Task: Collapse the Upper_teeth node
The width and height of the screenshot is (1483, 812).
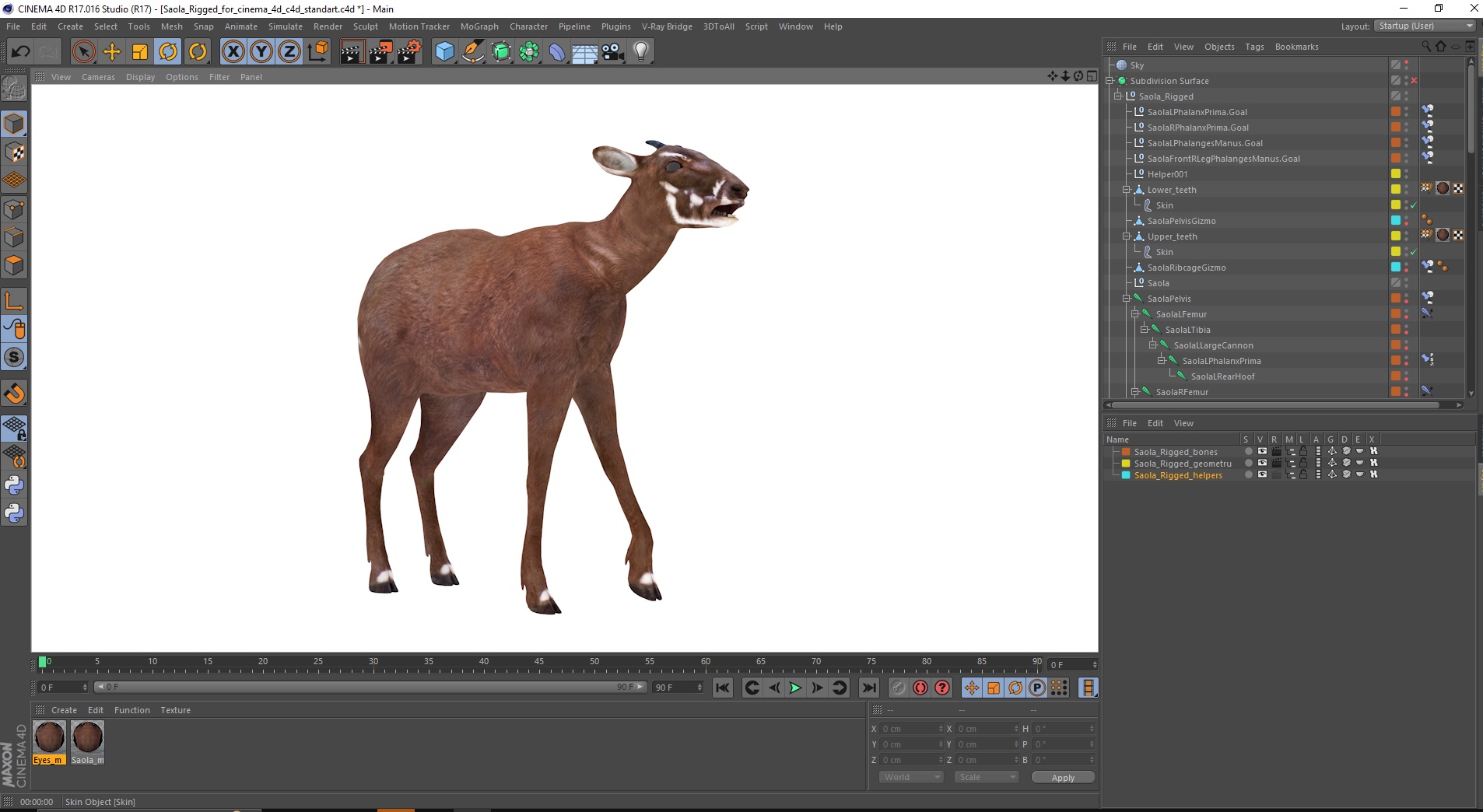Action: pyautogui.click(x=1126, y=236)
